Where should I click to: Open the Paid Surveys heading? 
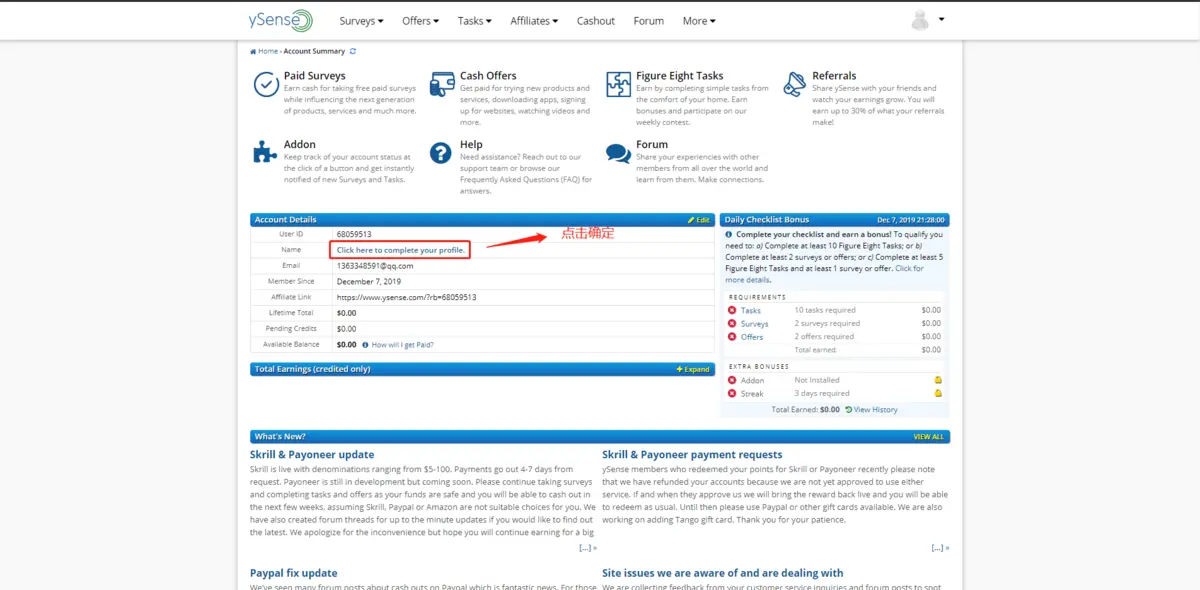(314, 76)
